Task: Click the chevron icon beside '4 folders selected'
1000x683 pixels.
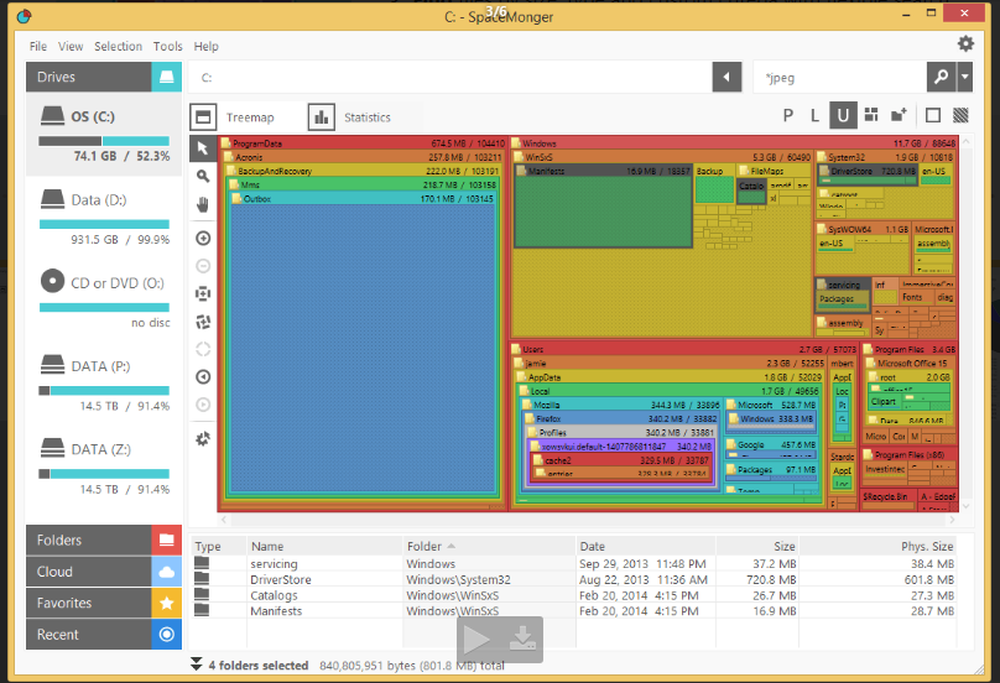Action: pos(196,665)
